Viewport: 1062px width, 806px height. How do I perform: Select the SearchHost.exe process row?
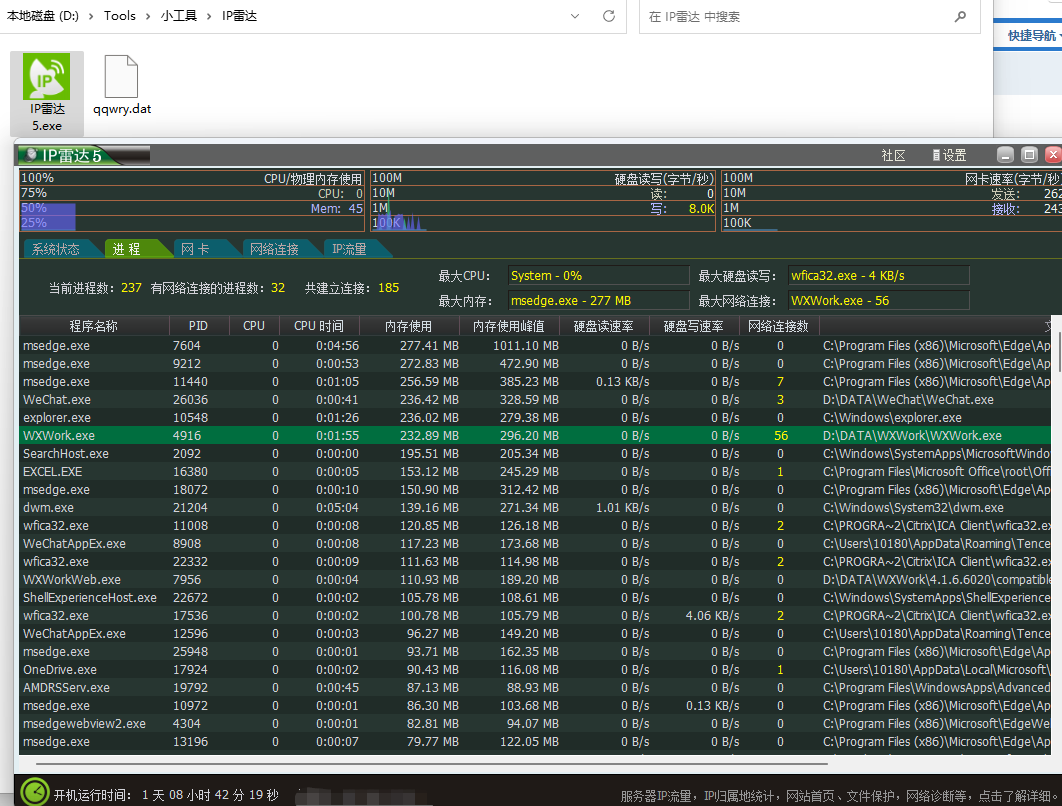tap(535, 453)
